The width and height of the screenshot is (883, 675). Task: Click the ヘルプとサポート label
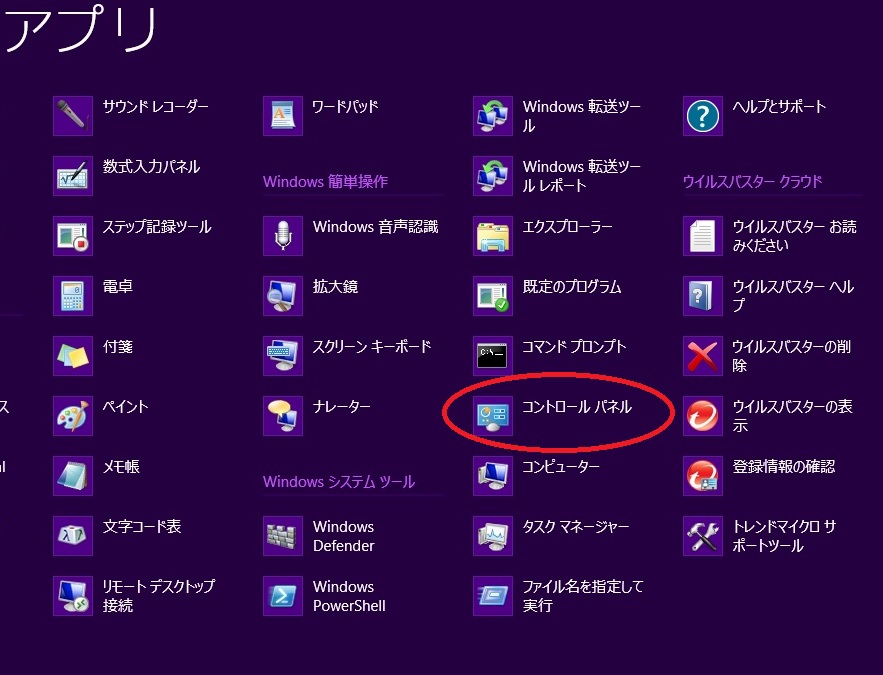[x=779, y=106]
